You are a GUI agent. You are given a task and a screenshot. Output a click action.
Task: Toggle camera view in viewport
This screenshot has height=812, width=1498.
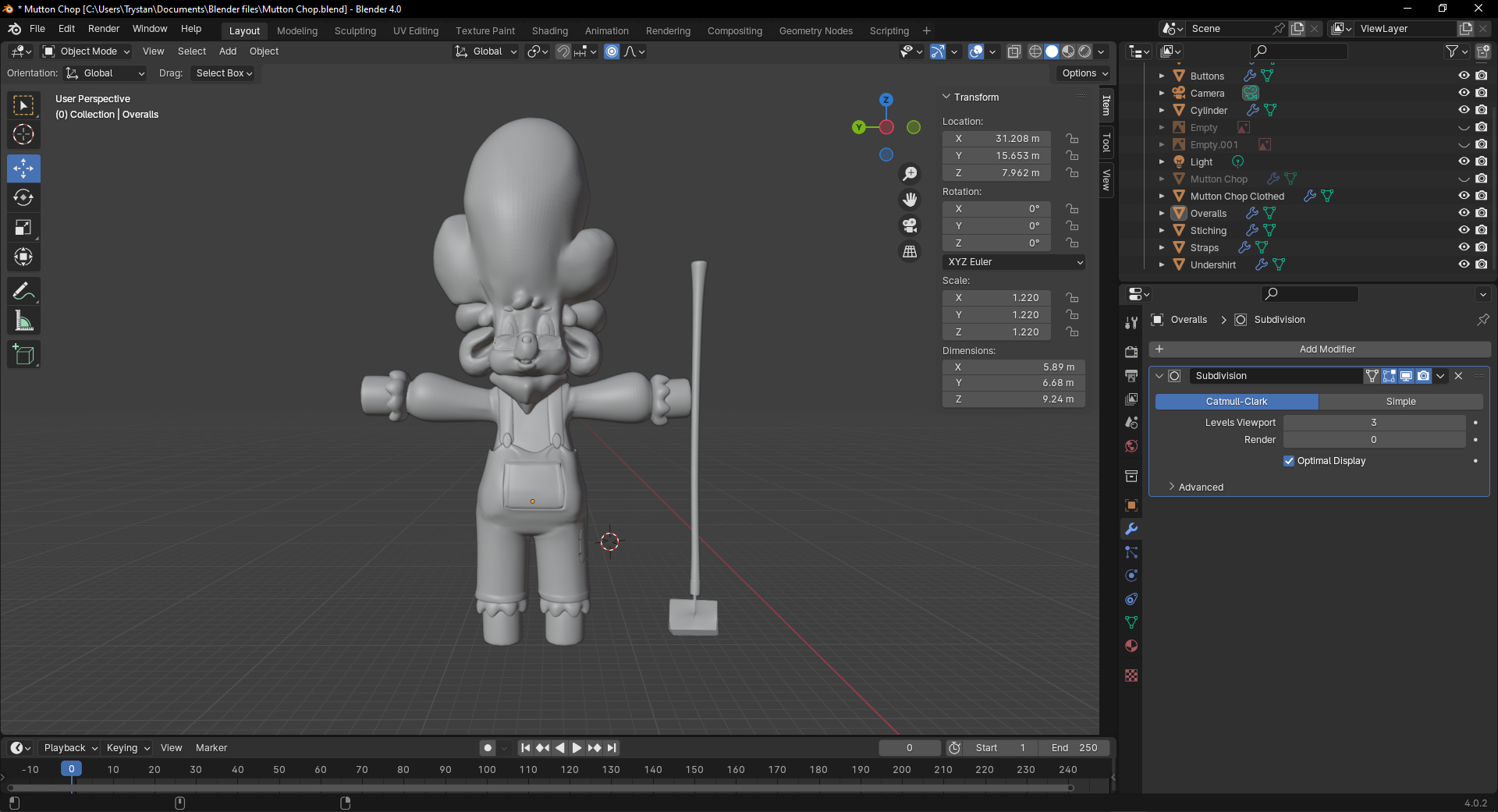coord(910,226)
